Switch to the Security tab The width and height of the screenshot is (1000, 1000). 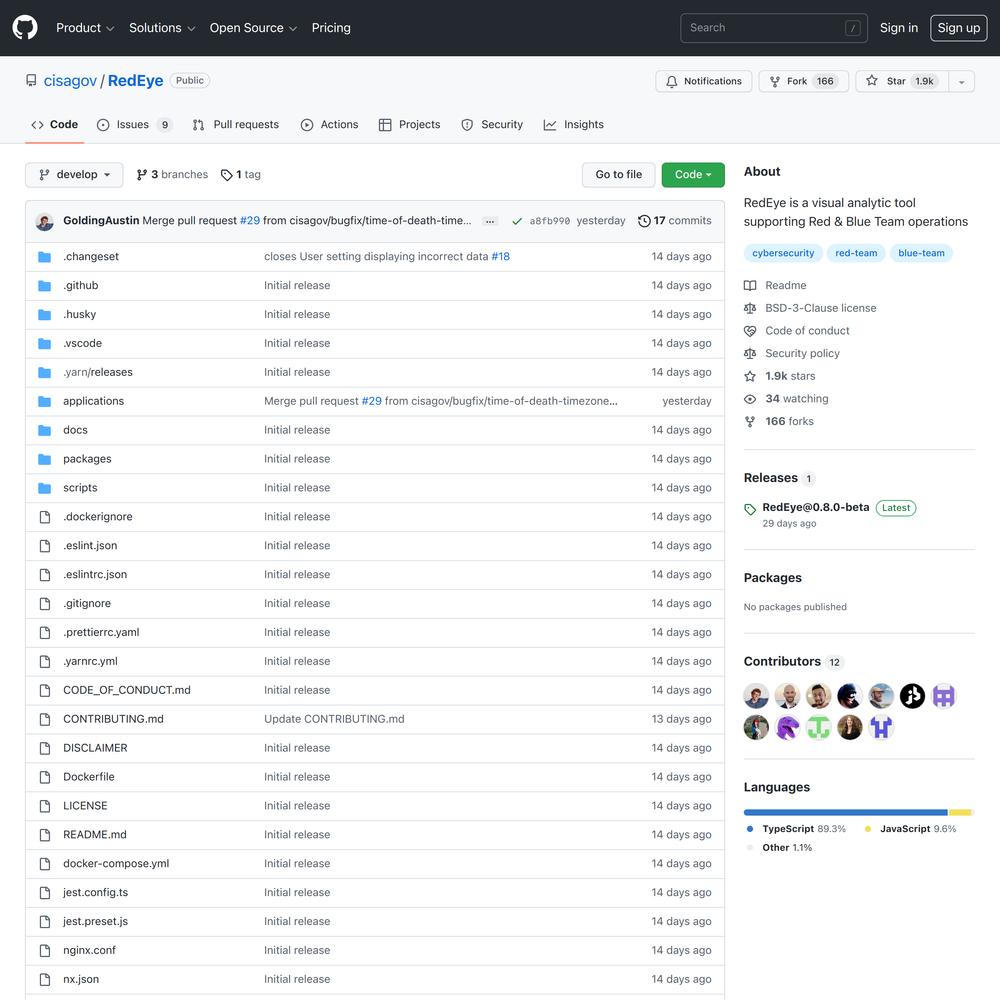492,124
